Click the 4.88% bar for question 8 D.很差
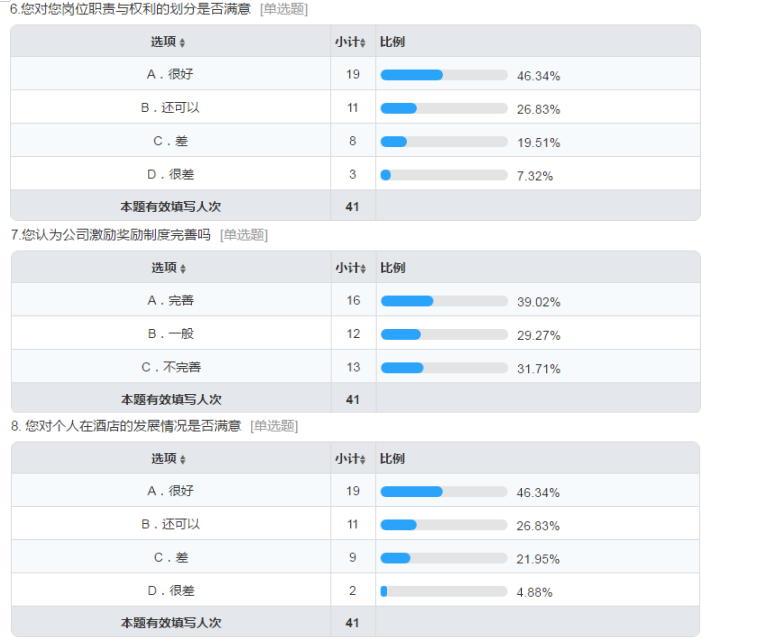This screenshot has width=769, height=643. click(444, 592)
